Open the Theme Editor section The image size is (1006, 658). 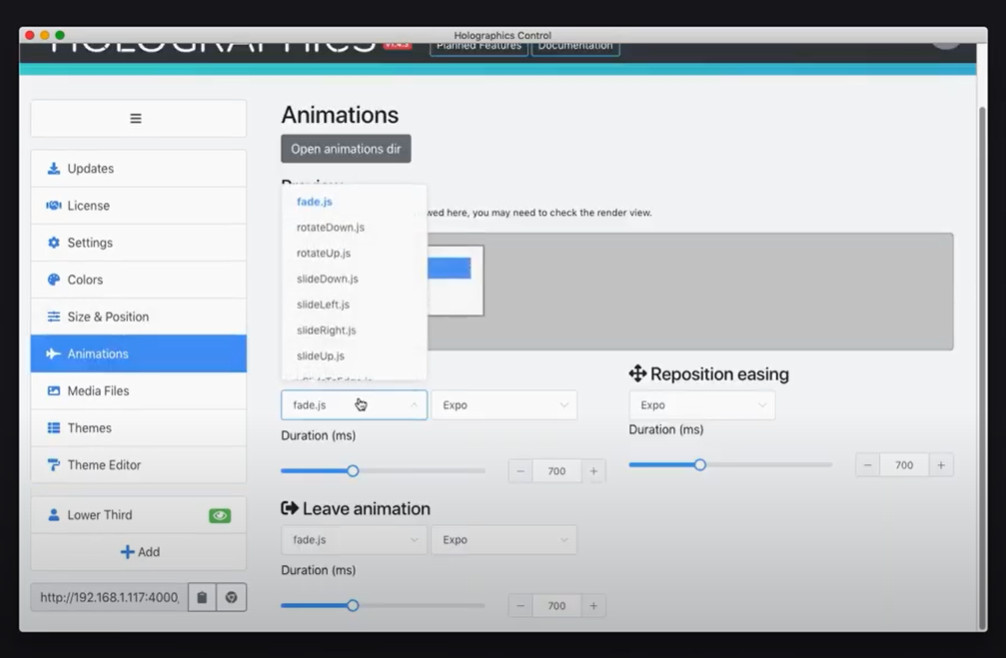click(138, 466)
